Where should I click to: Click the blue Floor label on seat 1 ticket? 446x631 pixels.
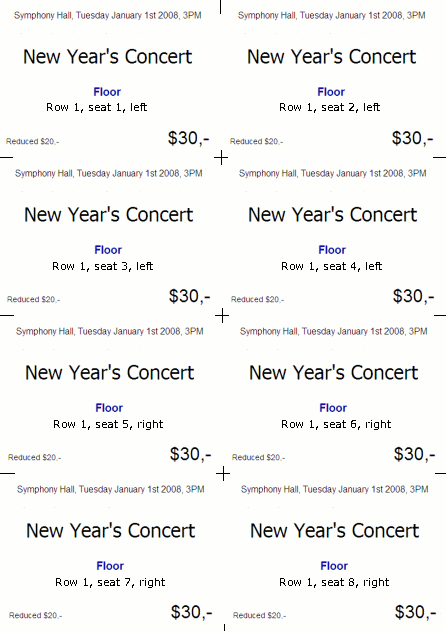107,92
